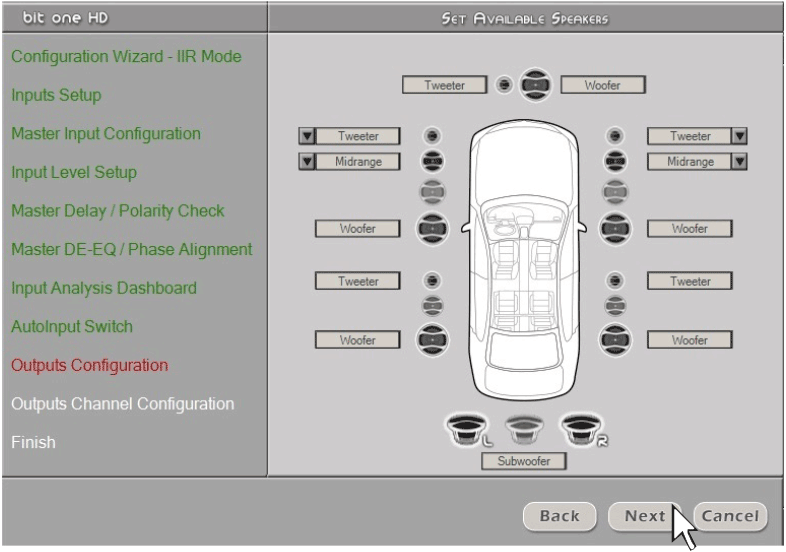Screen dimensions: 786x552
Task: Open the front right Midrange dropdown arrow
Action: pos(739,161)
